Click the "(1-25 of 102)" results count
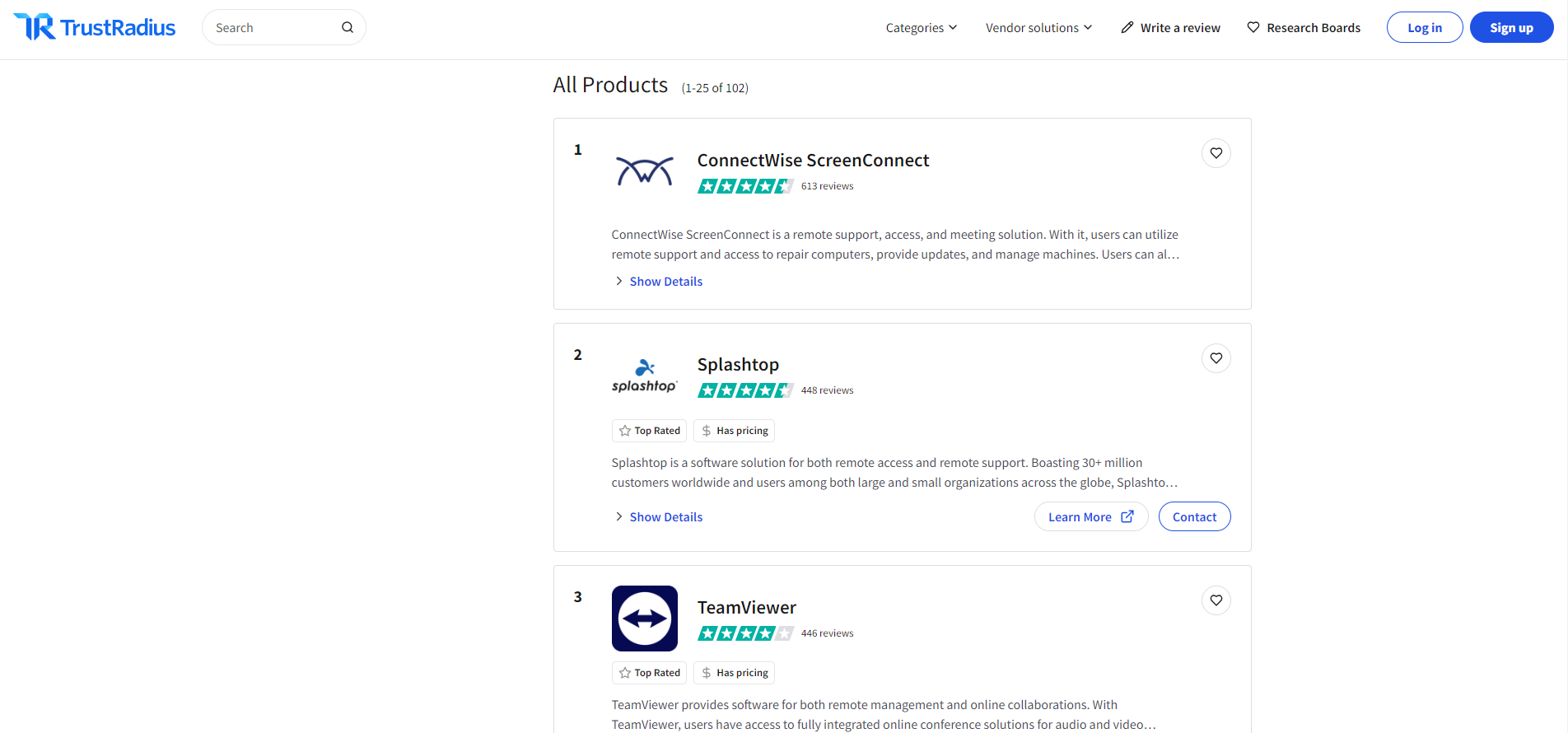1568x733 pixels. click(x=715, y=88)
